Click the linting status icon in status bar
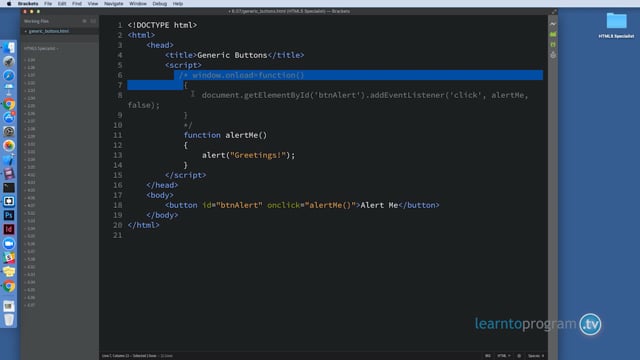640x360 pixels. (519, 356)
